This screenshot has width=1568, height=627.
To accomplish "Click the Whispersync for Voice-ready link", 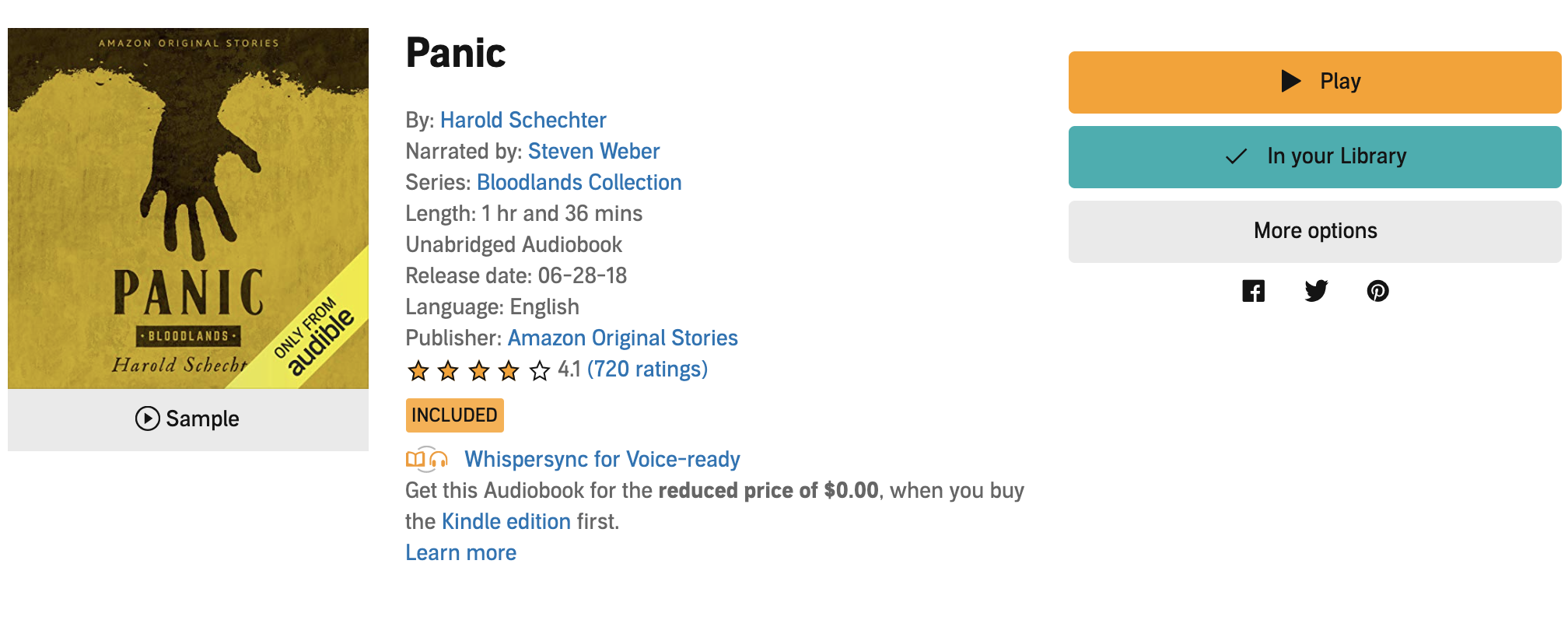I will (602, 460).
